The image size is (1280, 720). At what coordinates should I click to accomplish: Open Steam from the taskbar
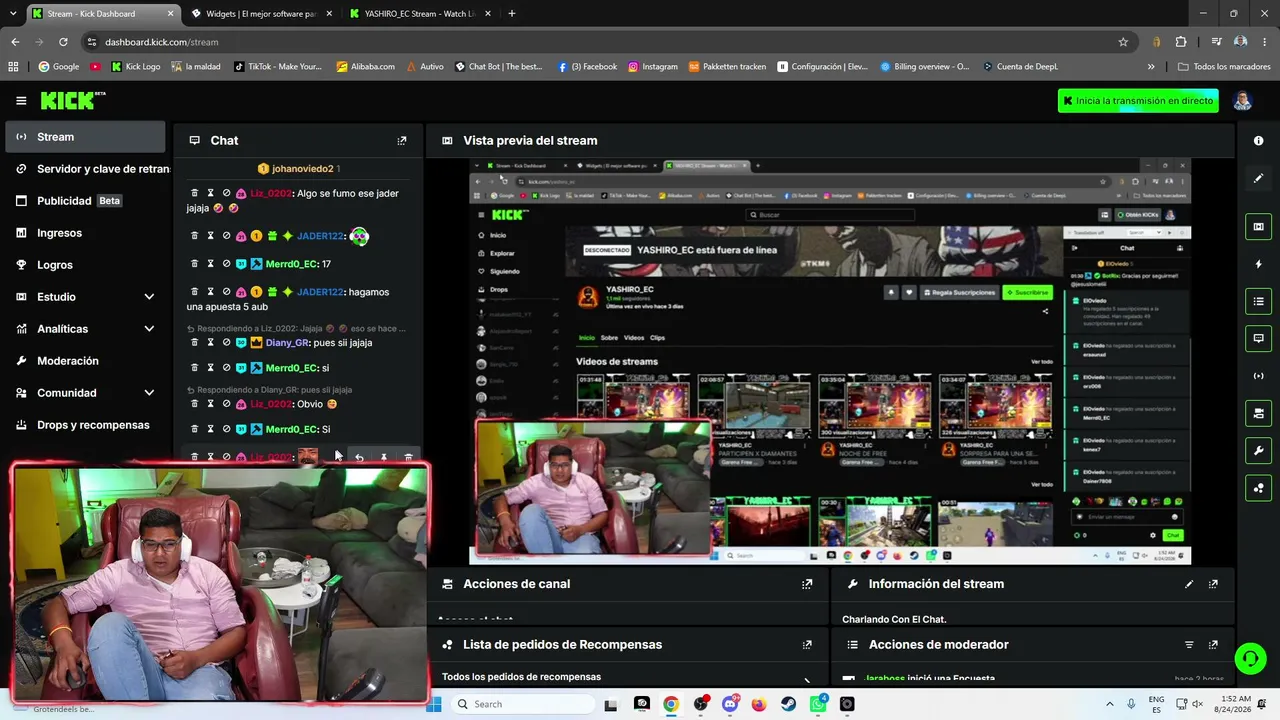pos(788,704)
